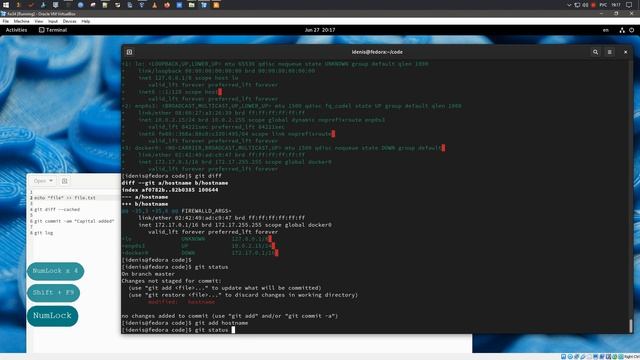Click the VirtualBox hard disk status icon
Viewport: 640px width, 360px height.
click(x=564, y=357)
